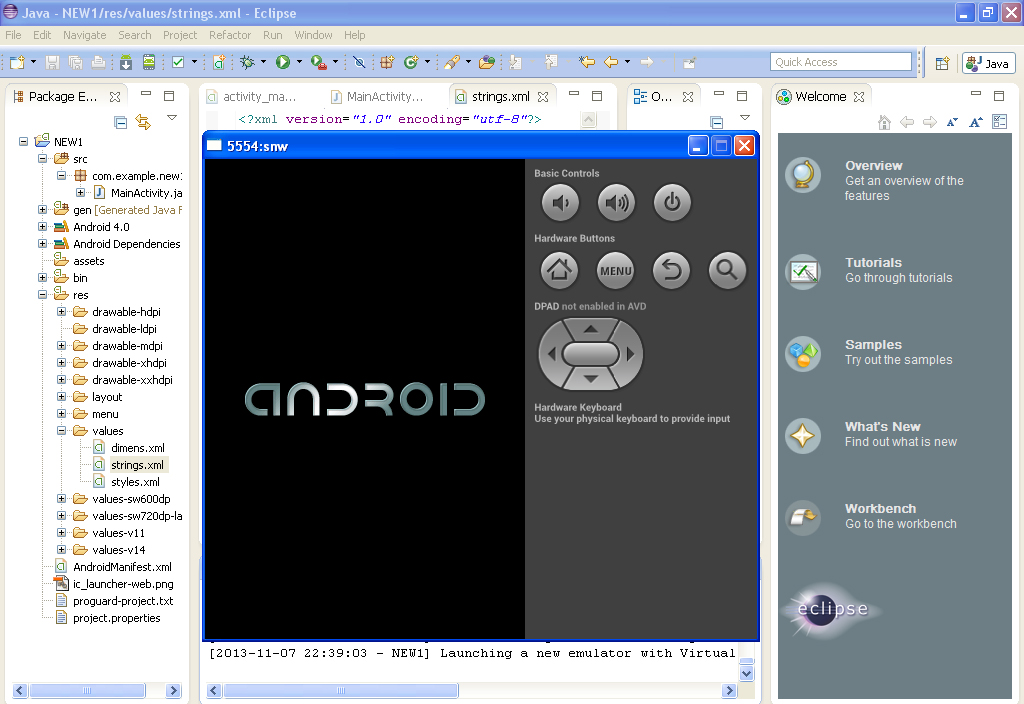The height and width of the screenshot is (704, 1024).
Task: Close the strings.xml editor tab
Action: (x=543, y=97)
